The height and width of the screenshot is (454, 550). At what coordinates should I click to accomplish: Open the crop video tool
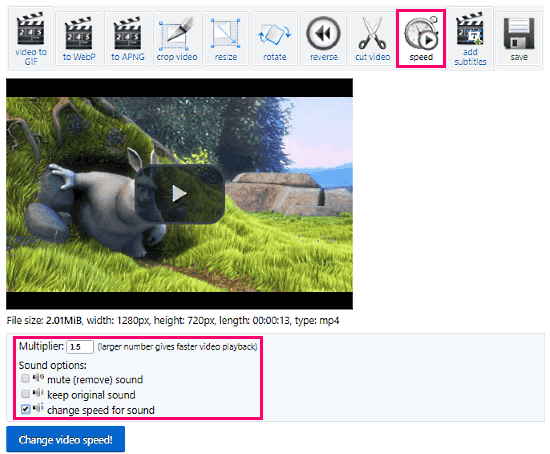(x=177, y=38)
